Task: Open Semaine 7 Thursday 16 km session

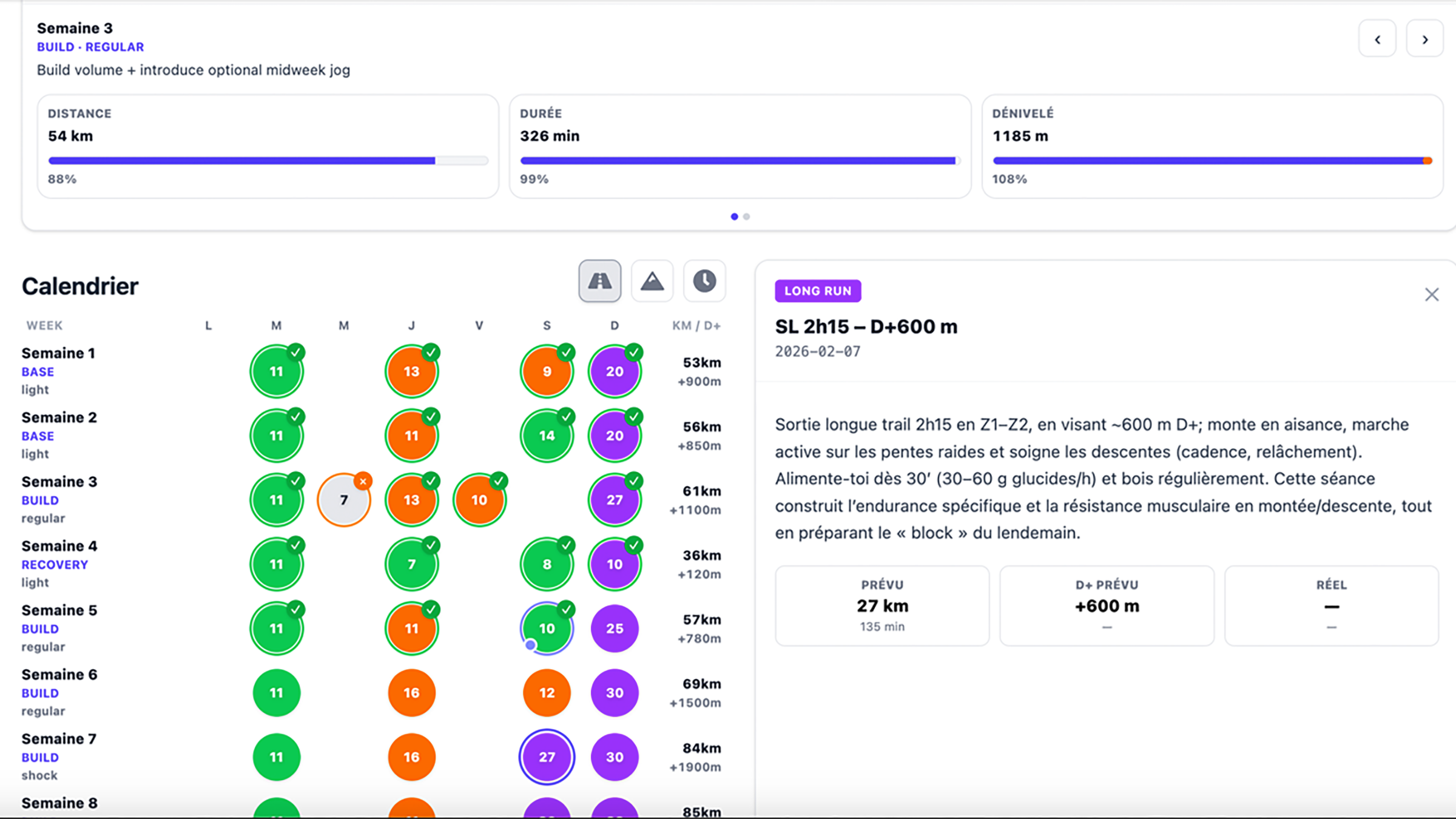Action: point(412,757)
